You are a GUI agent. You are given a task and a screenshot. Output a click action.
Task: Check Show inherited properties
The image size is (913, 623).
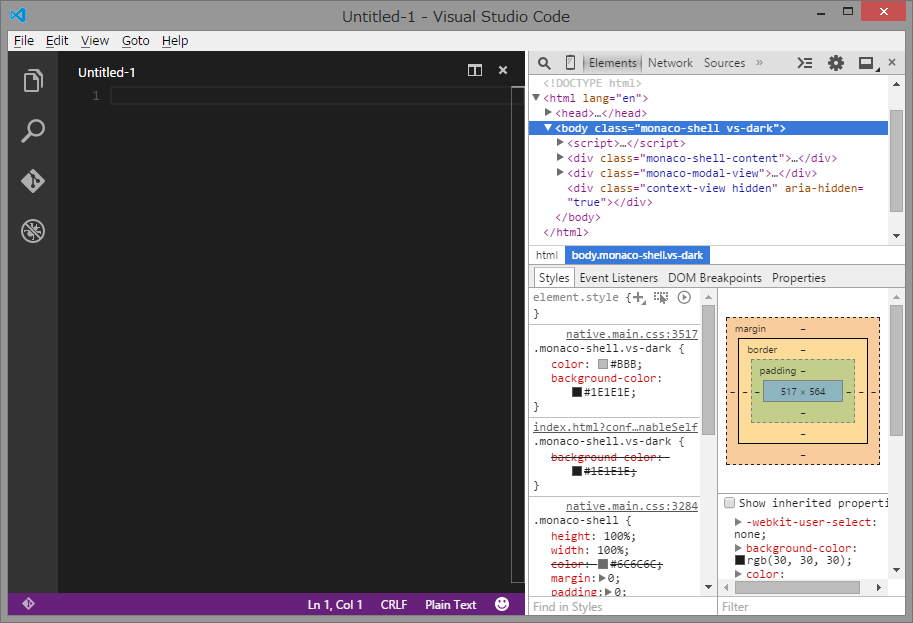pos(728,502)
